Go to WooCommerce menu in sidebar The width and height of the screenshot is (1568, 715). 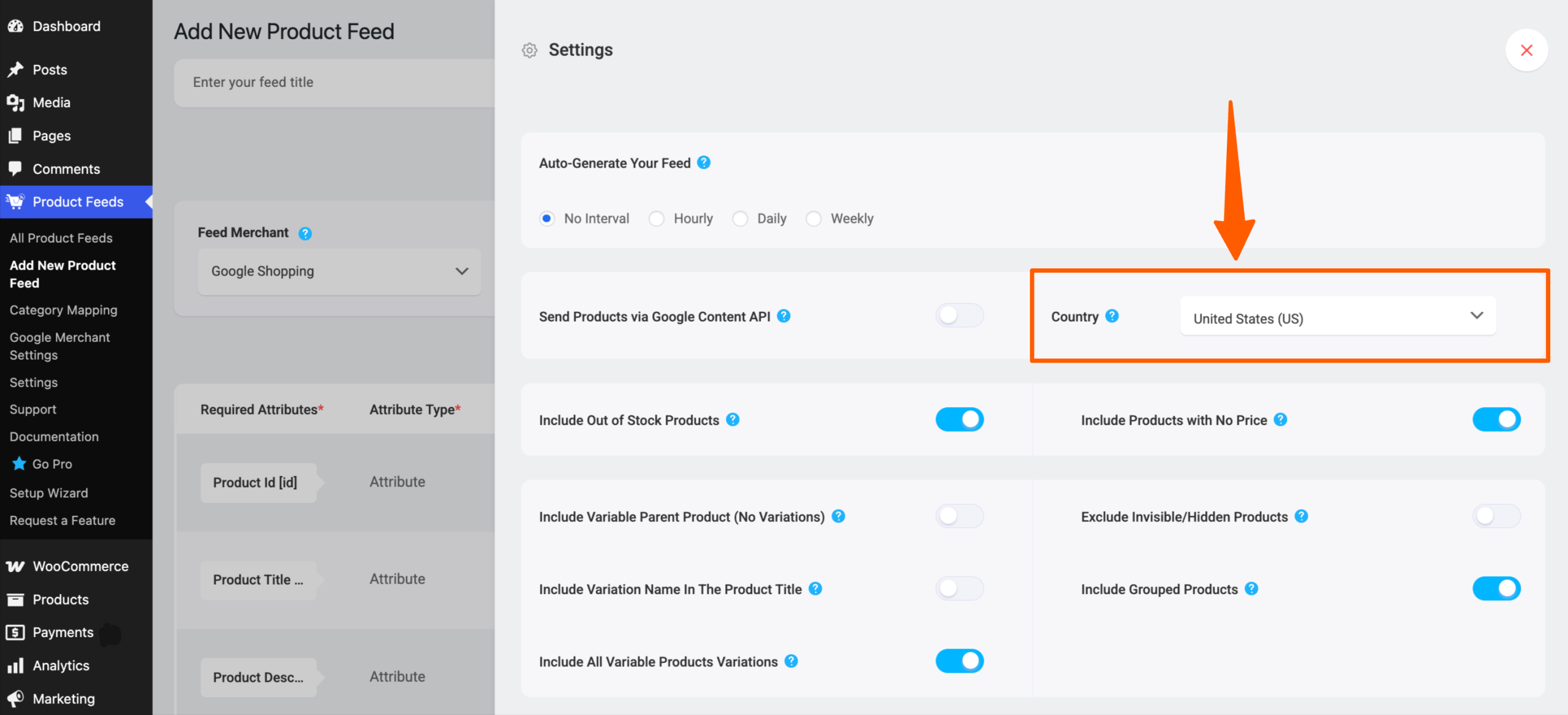tap(80, 566)
